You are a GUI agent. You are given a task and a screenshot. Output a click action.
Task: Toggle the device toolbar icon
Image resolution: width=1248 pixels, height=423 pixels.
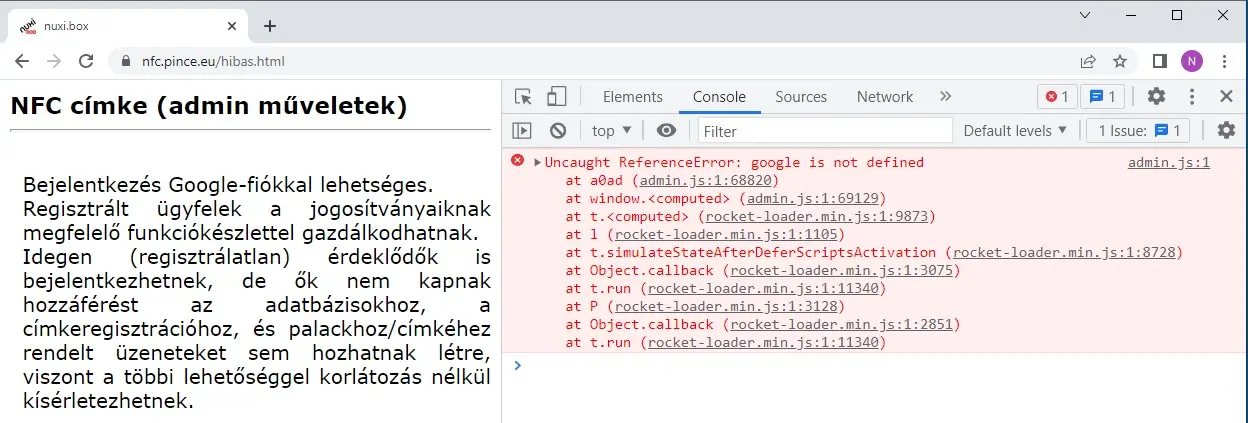(555, 97)
